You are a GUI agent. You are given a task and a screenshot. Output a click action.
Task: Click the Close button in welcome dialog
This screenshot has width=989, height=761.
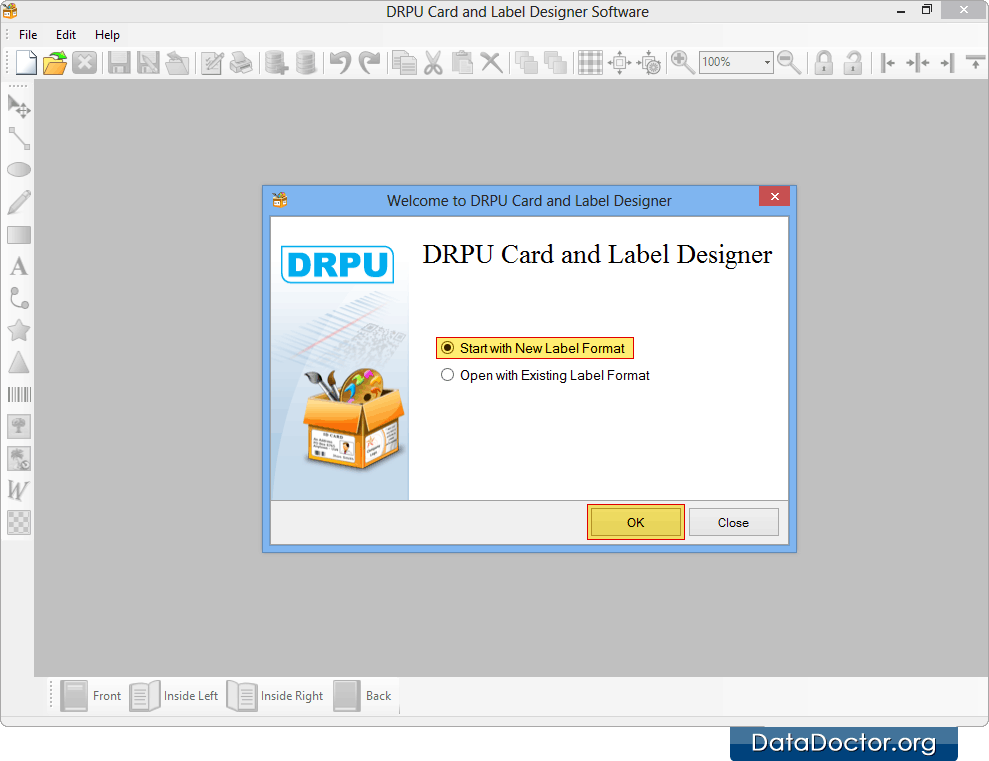pyautogui.click(x=734, y=522)
